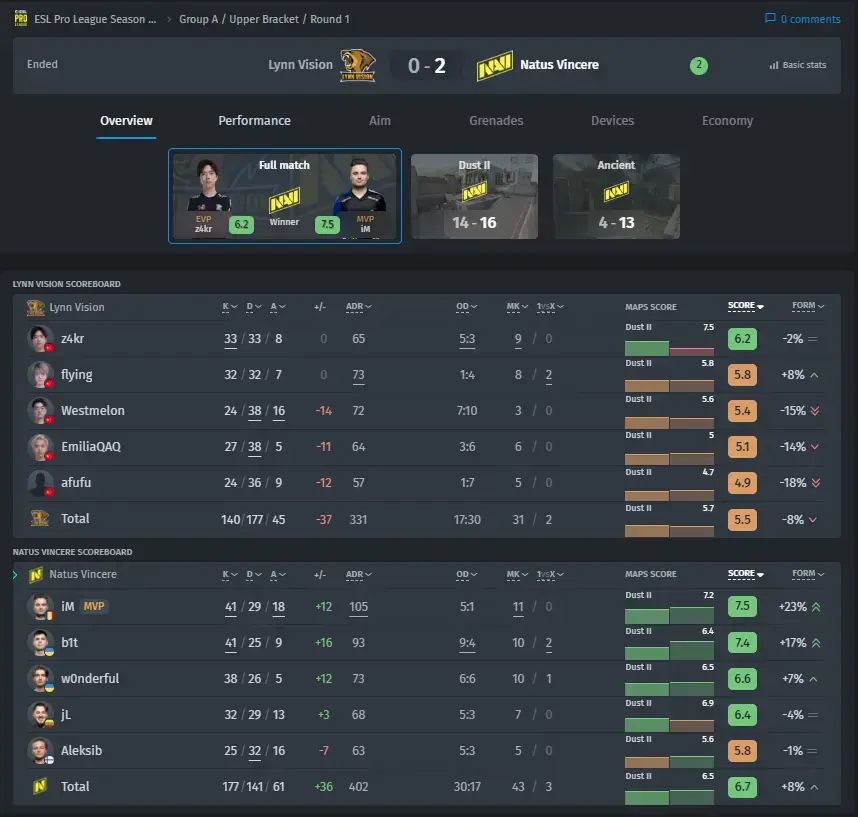
Task: Click Basic stats toggle text
Action: (804, 65)
